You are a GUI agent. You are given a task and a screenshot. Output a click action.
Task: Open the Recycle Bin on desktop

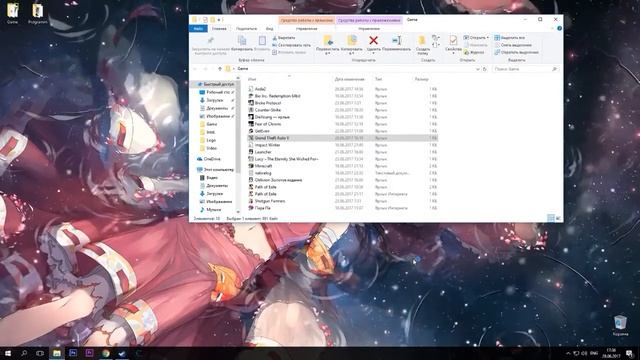pyautogui.click(x=620, y=325)
